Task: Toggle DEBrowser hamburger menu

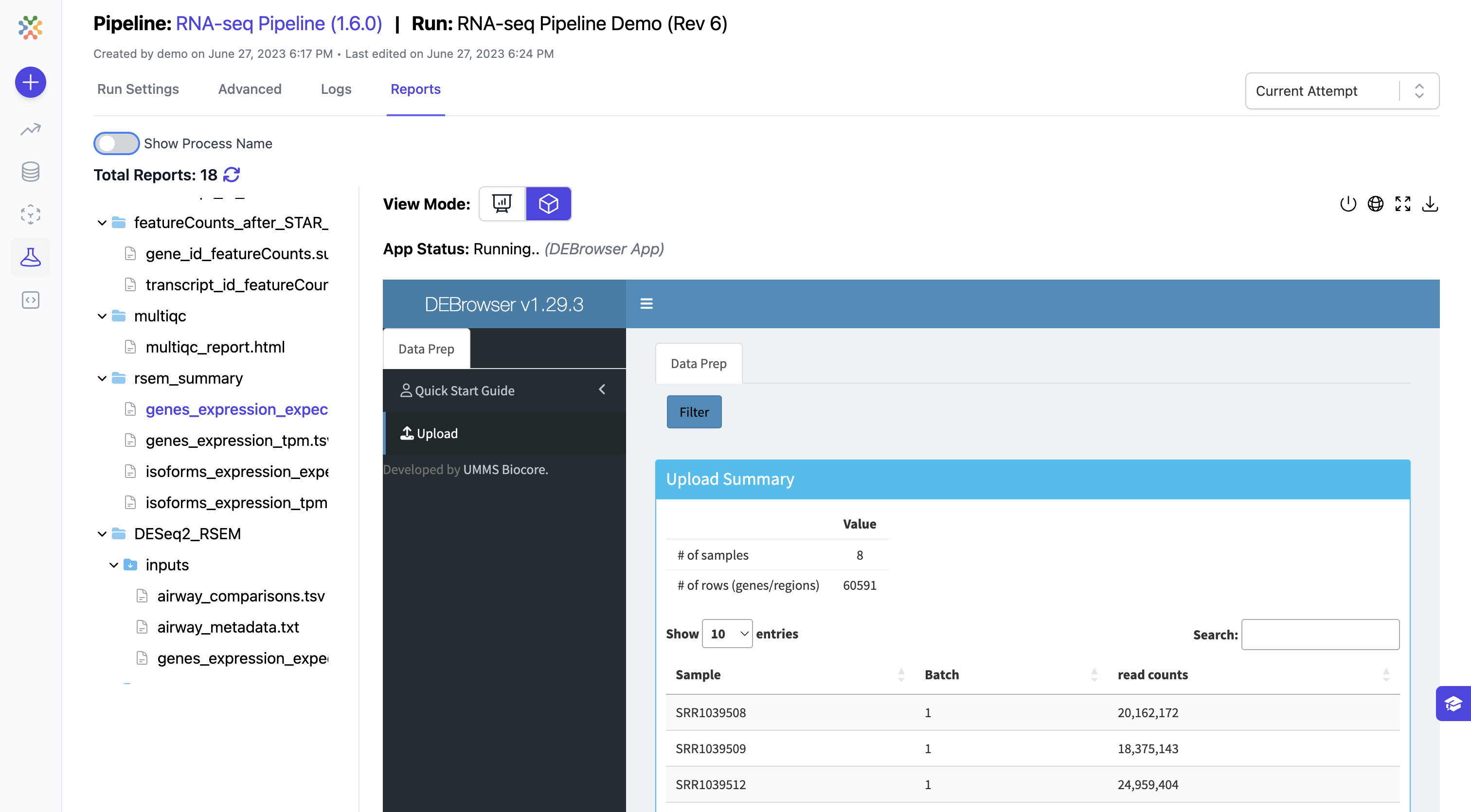Action: tap(646, 303)
